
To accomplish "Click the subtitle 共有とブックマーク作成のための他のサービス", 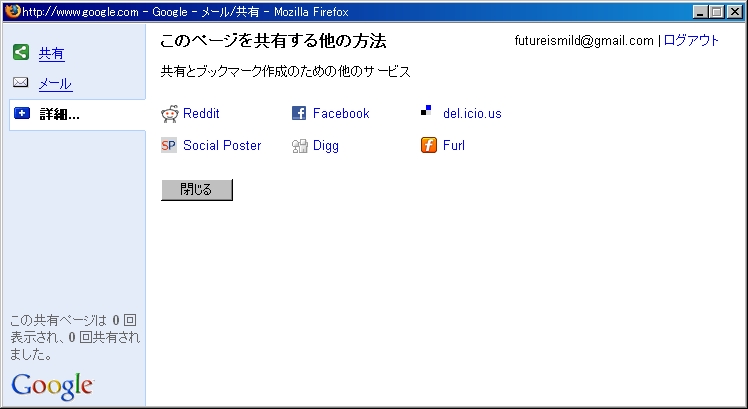I will (285, 72).
